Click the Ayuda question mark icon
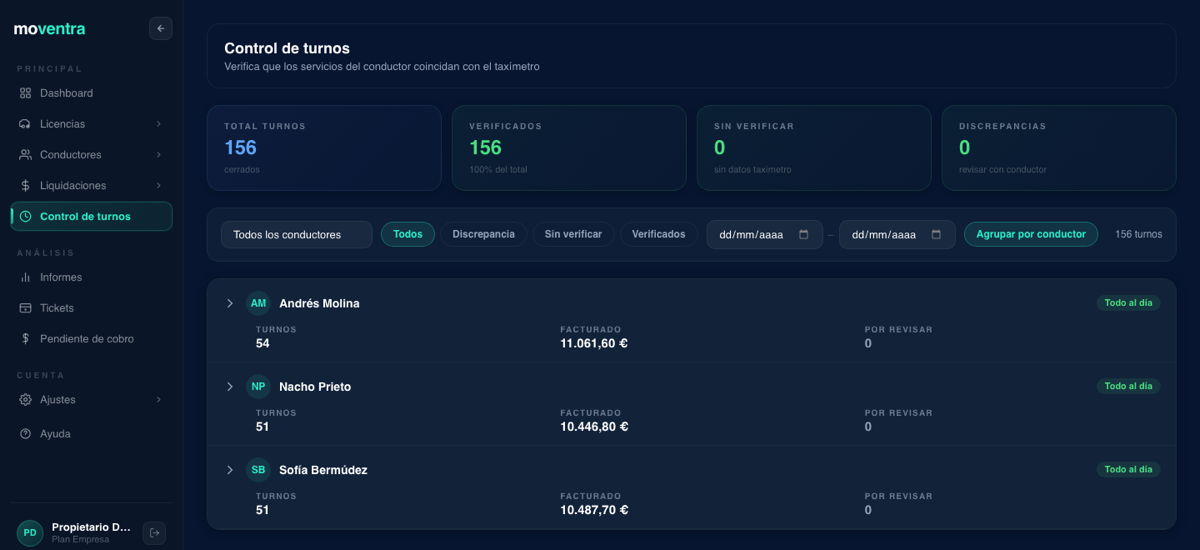This screenshot has width=1200, height=550. (x=25, y=434)
